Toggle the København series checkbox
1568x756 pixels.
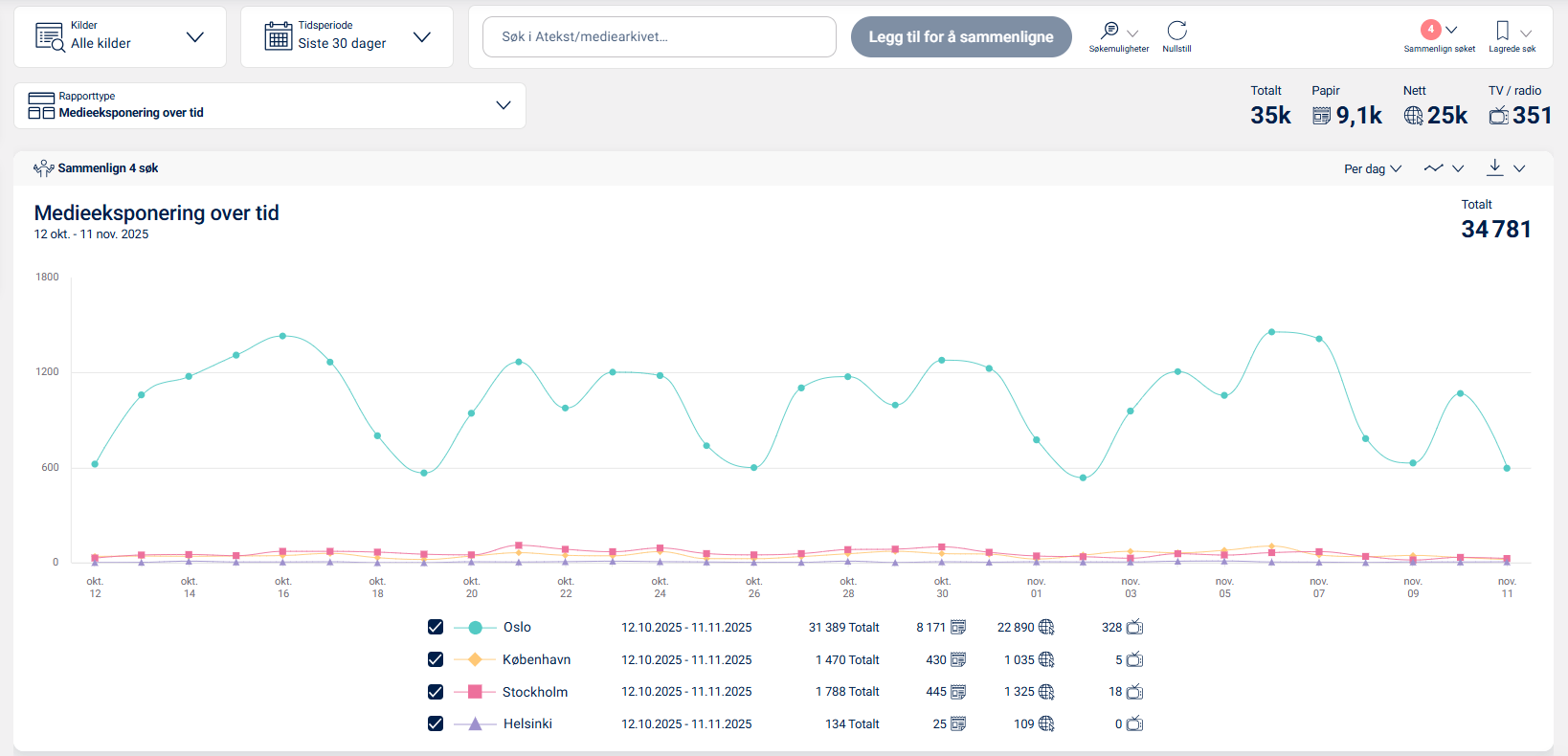click(436, 659)
